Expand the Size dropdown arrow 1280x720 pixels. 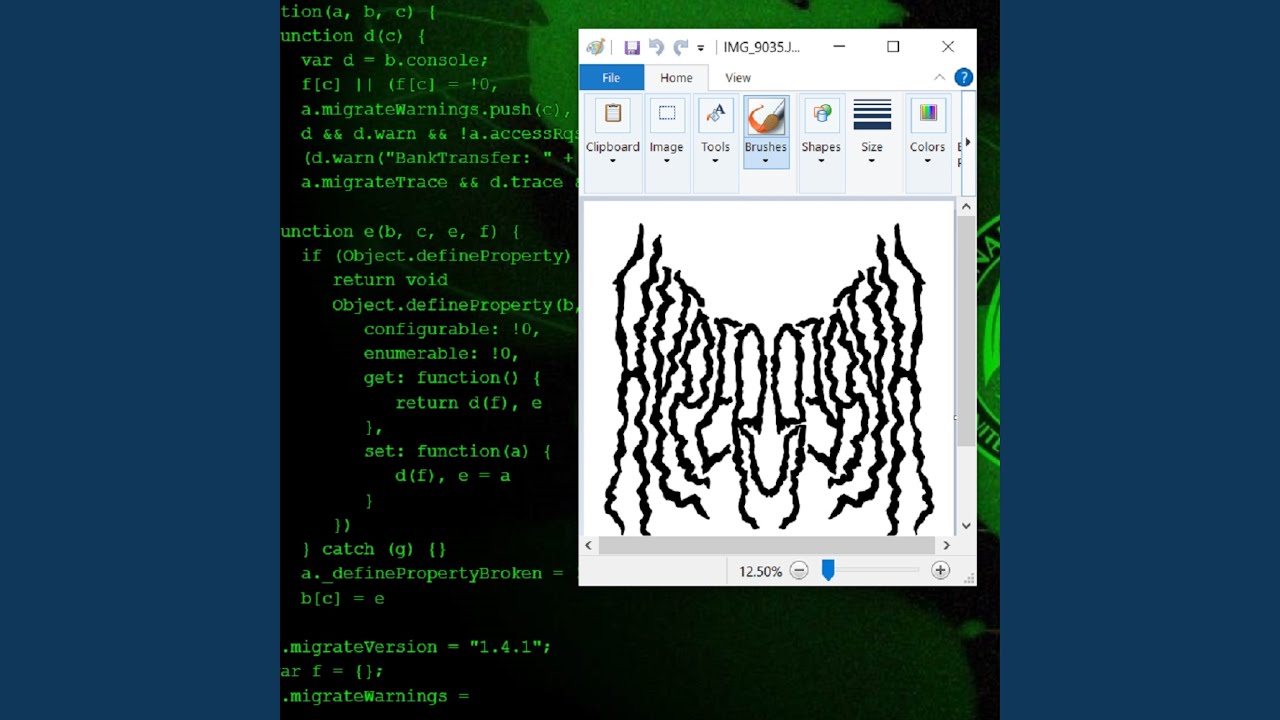(x=872, y=161)
